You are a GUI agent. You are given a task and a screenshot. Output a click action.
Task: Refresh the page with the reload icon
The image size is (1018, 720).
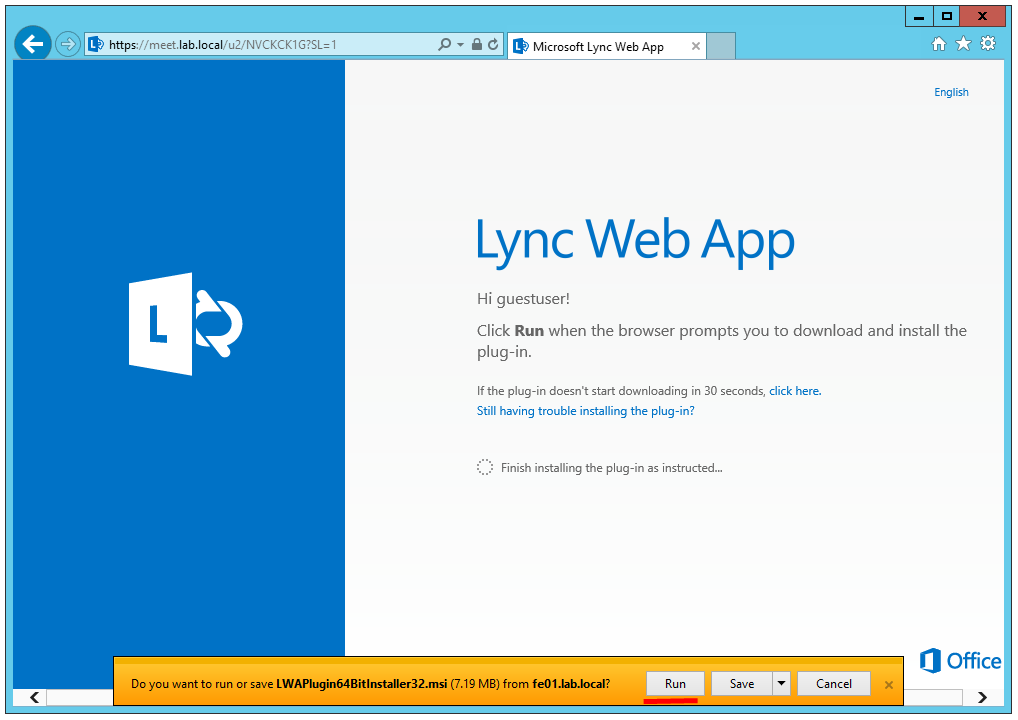tap(493, 44)
